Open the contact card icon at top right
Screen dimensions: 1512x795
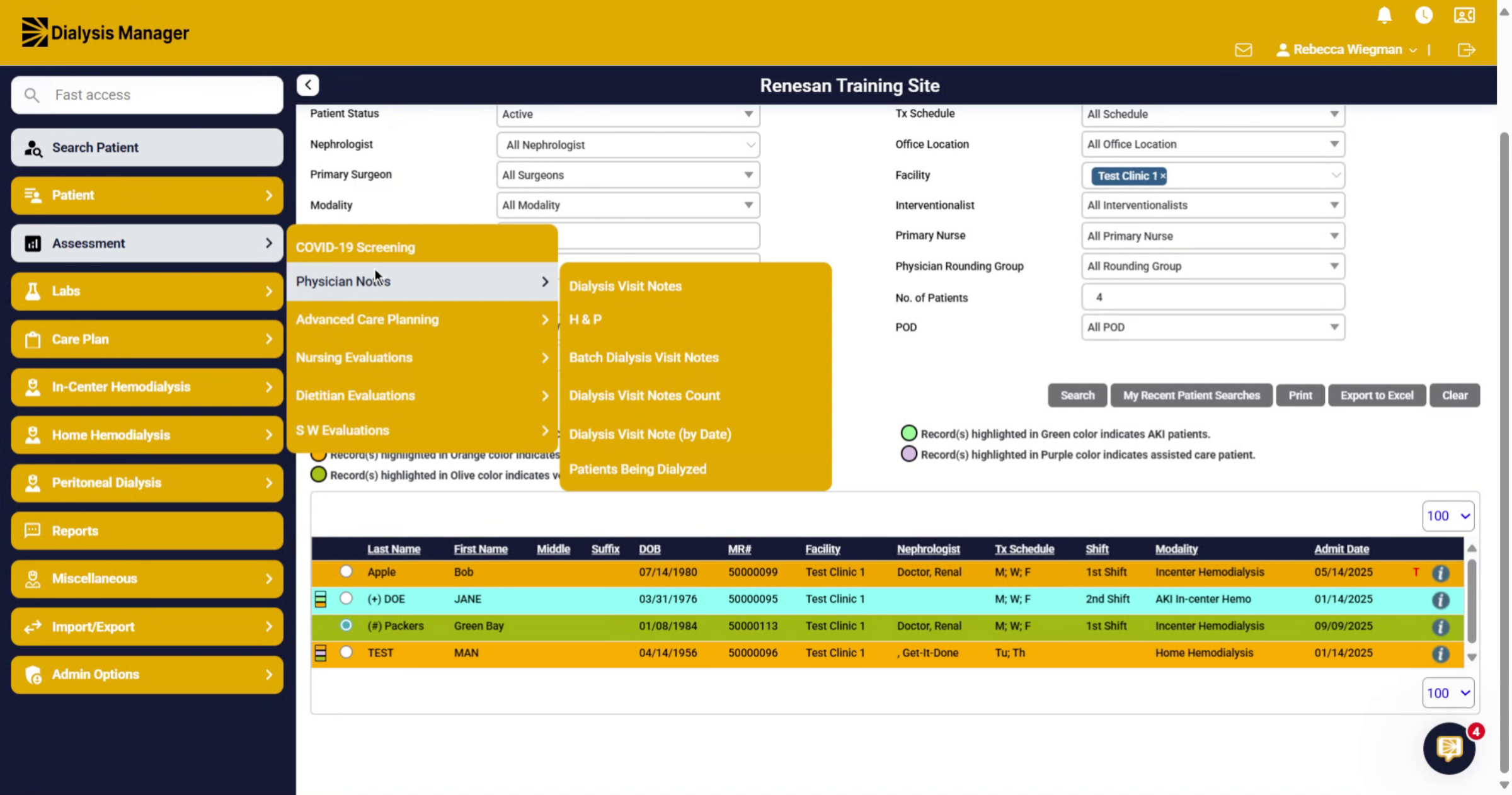[x=1464, y=15]
